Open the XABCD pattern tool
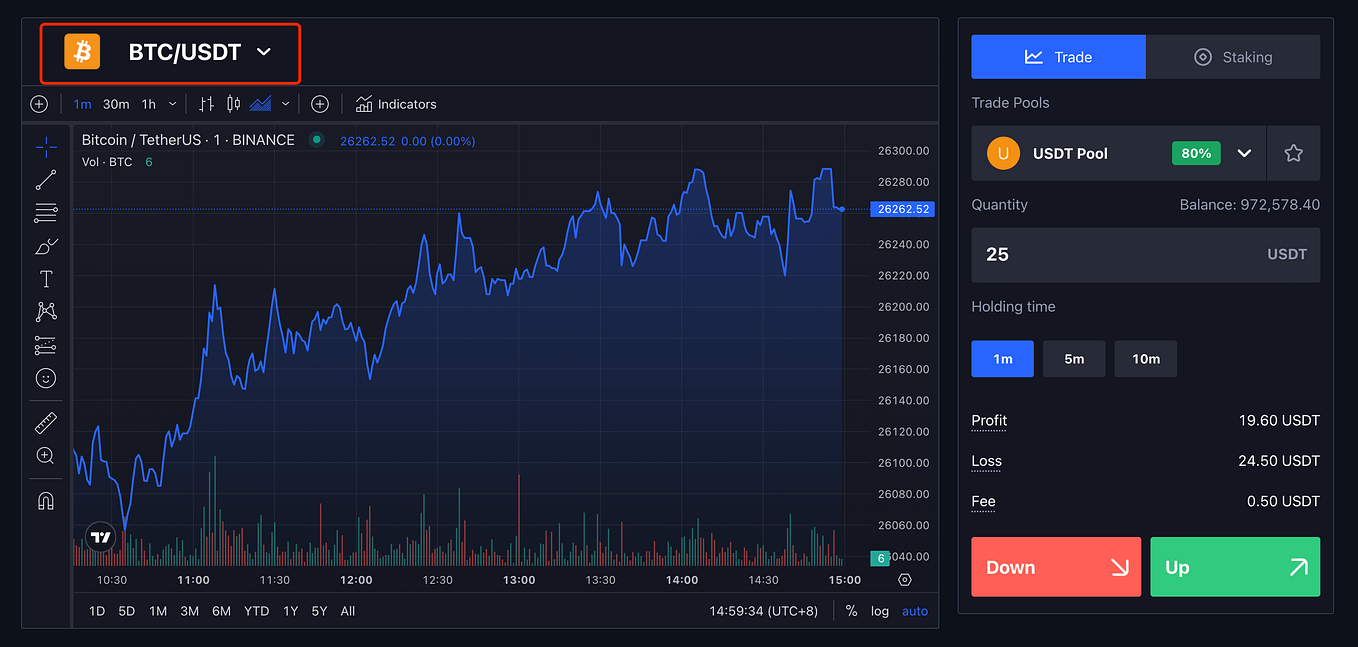Image resolution: width=1358 pixels, height=647 pixels. pos(46,311)
